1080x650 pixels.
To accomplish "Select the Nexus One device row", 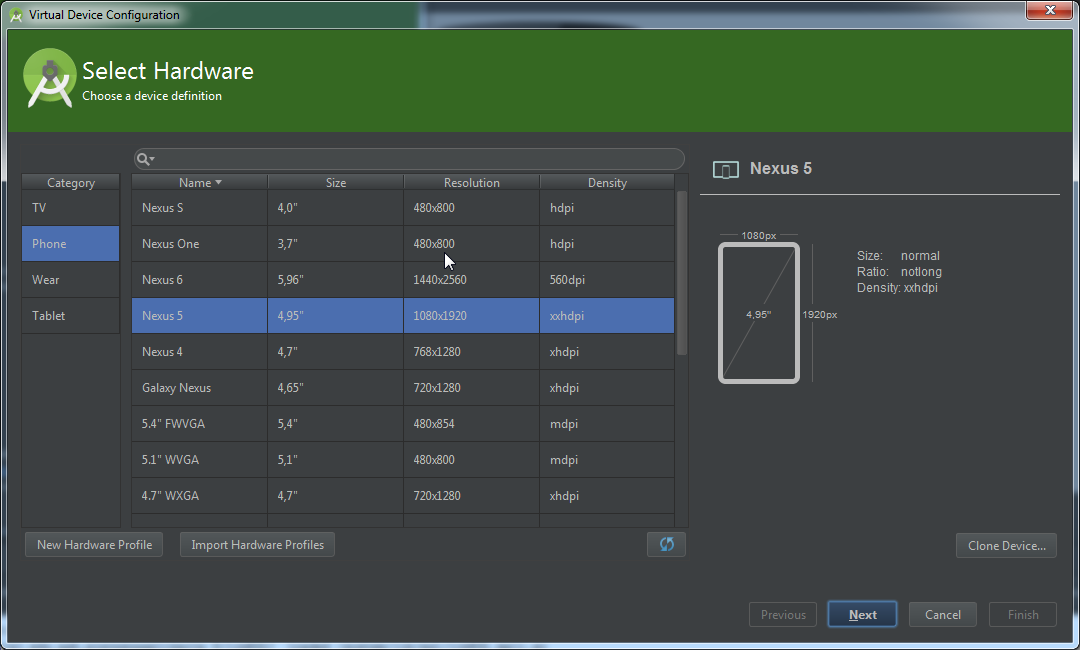I will (x=403, y=244).
